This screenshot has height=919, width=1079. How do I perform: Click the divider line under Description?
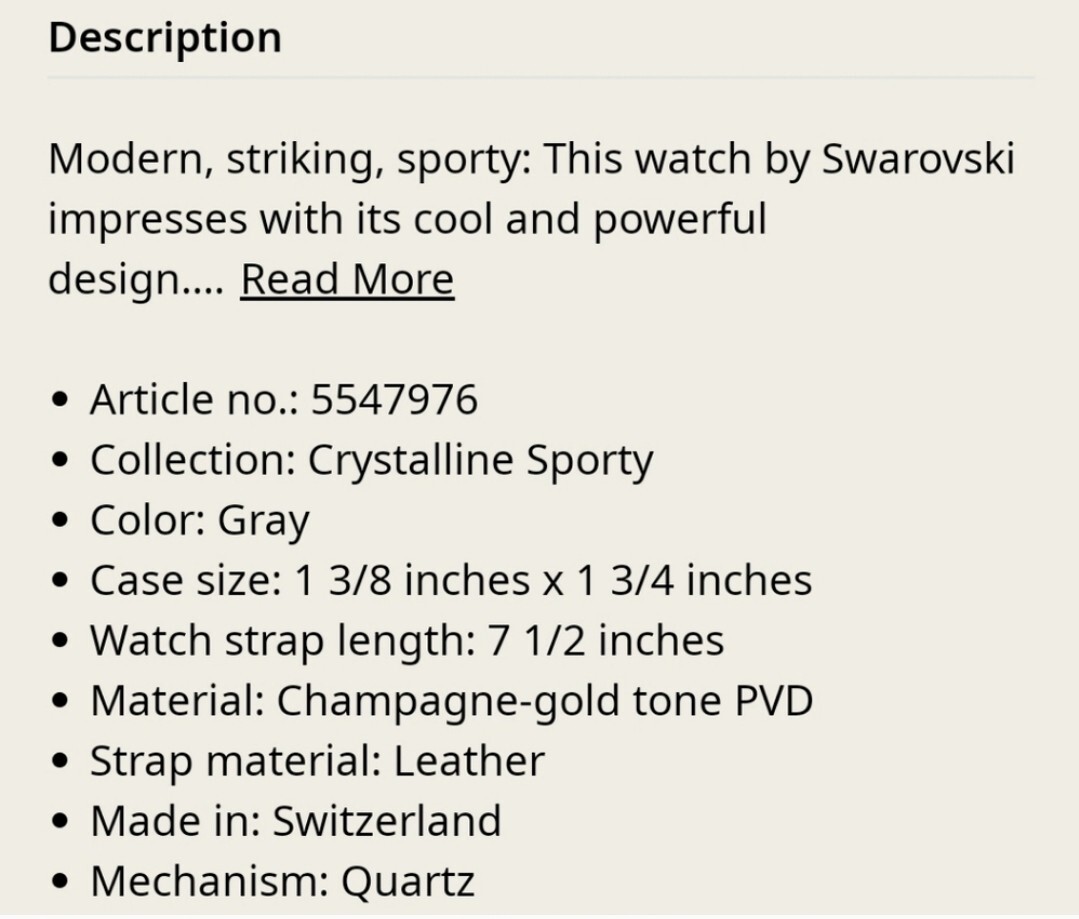pos(541,78)
